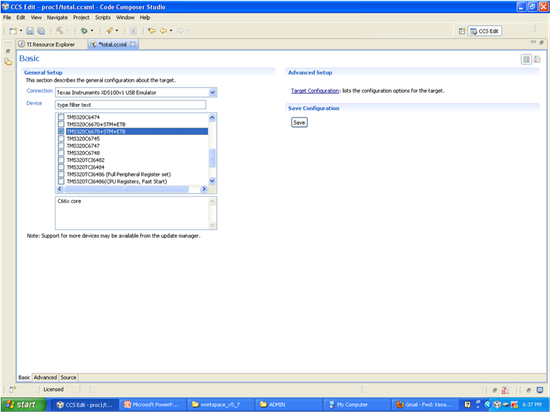This screenshot has height=412, width=550.
Task: Click the C66x core description text
Action: [69, 201]
